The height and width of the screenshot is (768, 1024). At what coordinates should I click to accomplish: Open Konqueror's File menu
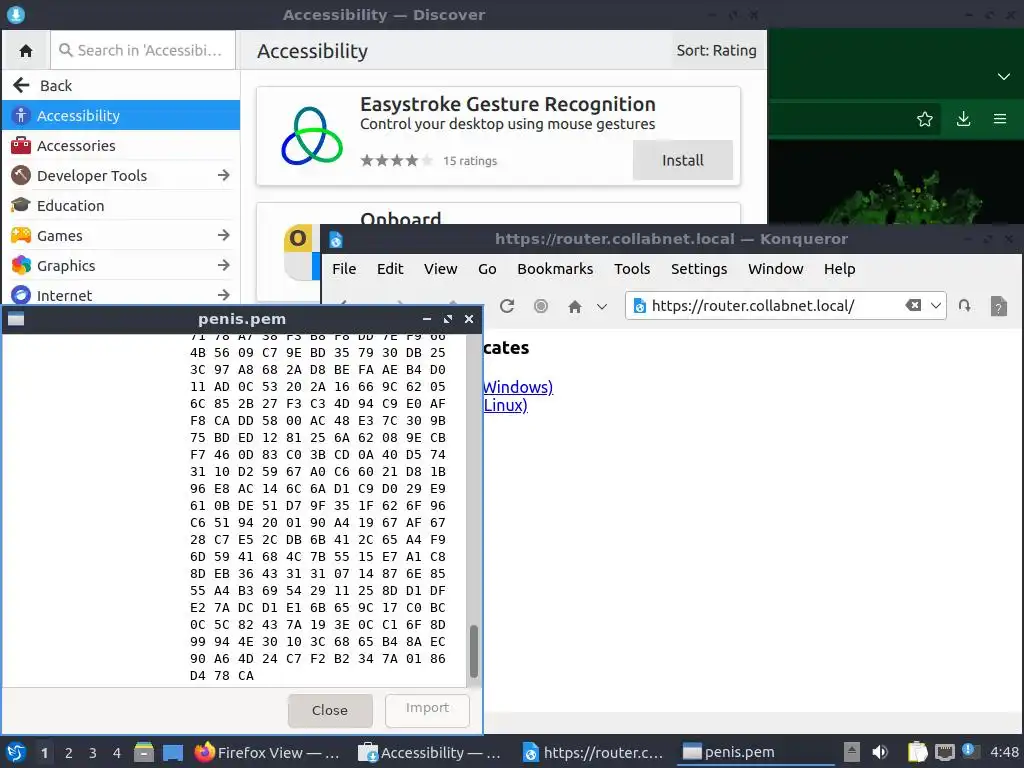pos(344,269)
